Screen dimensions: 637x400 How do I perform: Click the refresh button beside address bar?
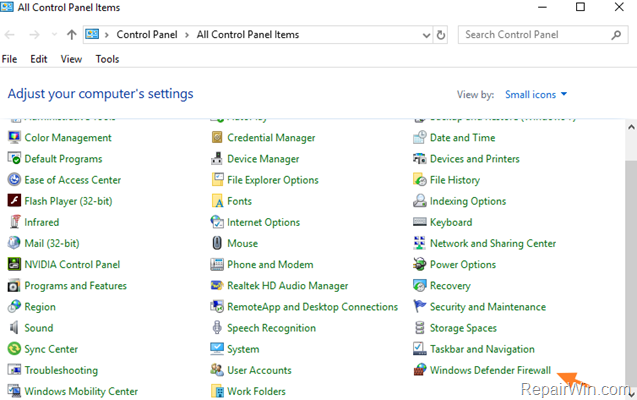tap(441, 35)
